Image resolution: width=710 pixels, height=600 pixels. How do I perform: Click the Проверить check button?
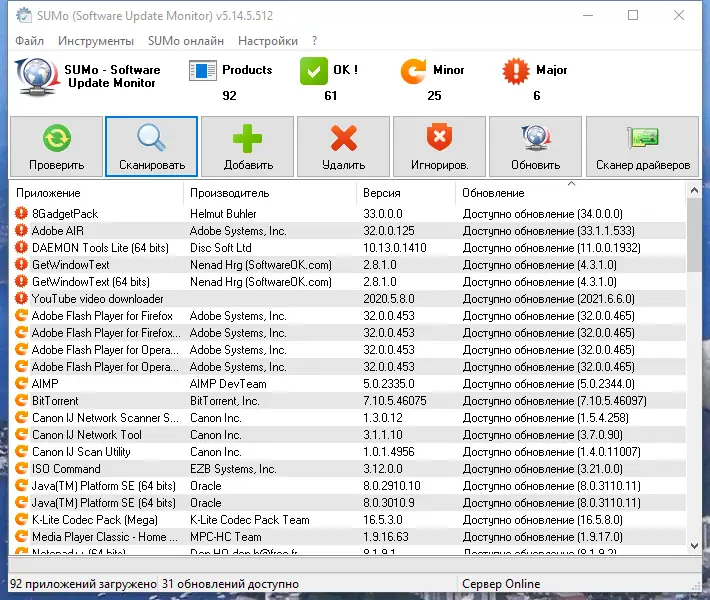tap(57, 146)
